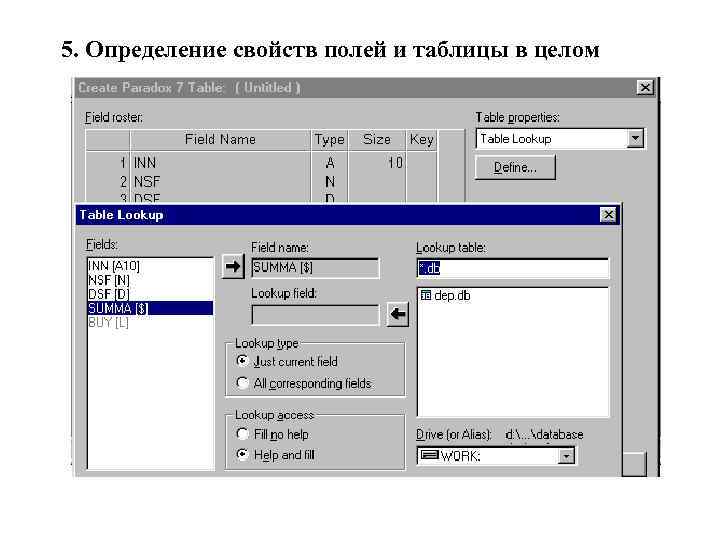Click the Key column header
Viewport: 720px width, 540px height.
422,139
